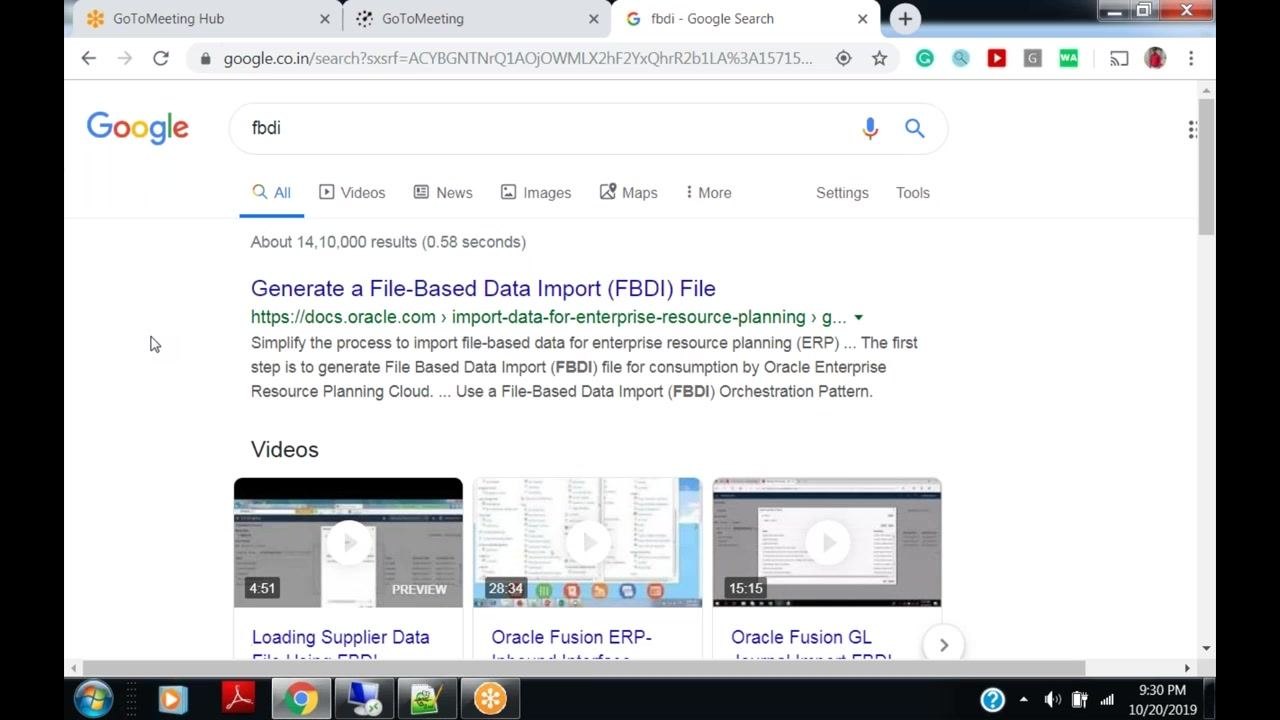Open the More search options dropdown
This screenshot has height=720, width=1280.
(x=708, y=193)
